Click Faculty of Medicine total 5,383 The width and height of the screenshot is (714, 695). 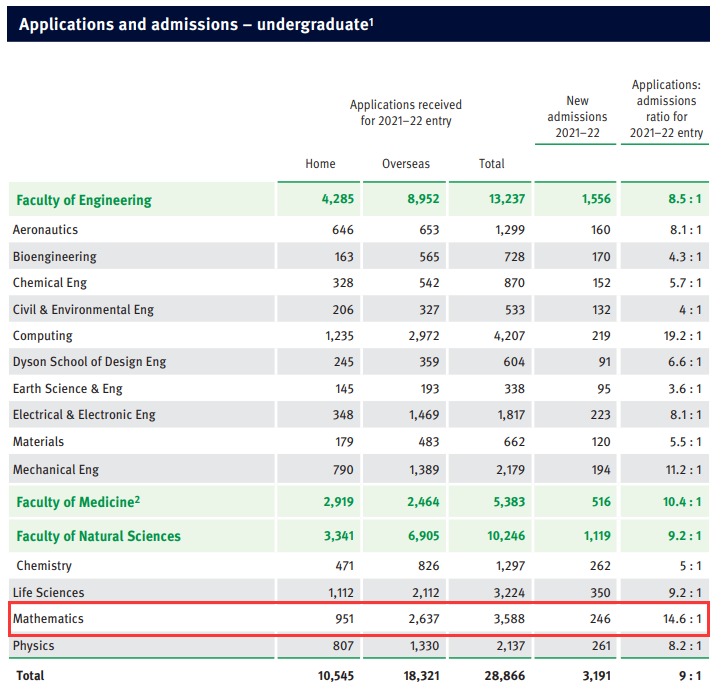(x=509, y=502)
